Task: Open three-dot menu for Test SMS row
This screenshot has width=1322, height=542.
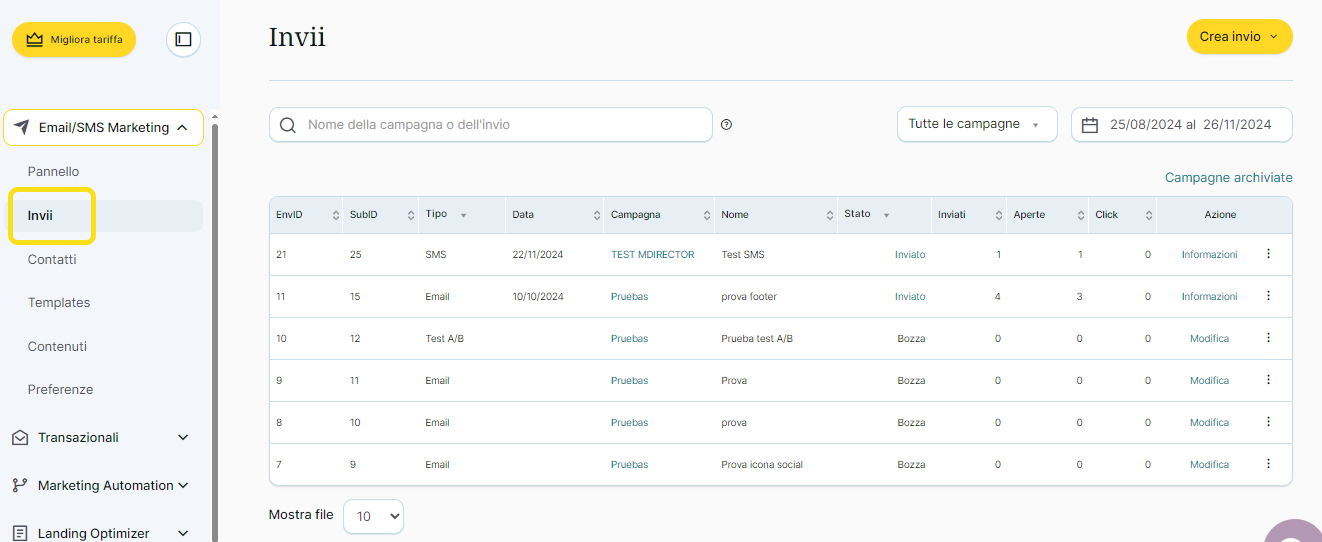Action: pyautogui.click(x=1268, y=254)
